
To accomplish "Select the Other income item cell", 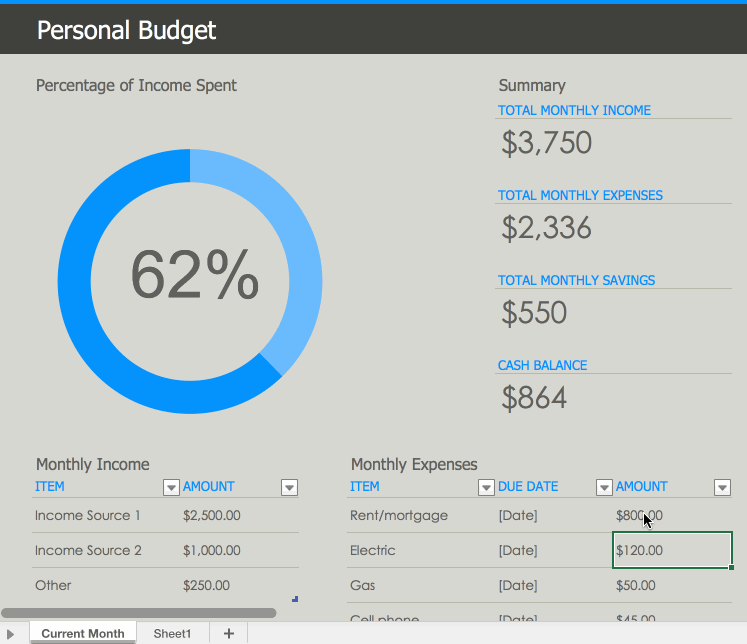I will (106, 585).
